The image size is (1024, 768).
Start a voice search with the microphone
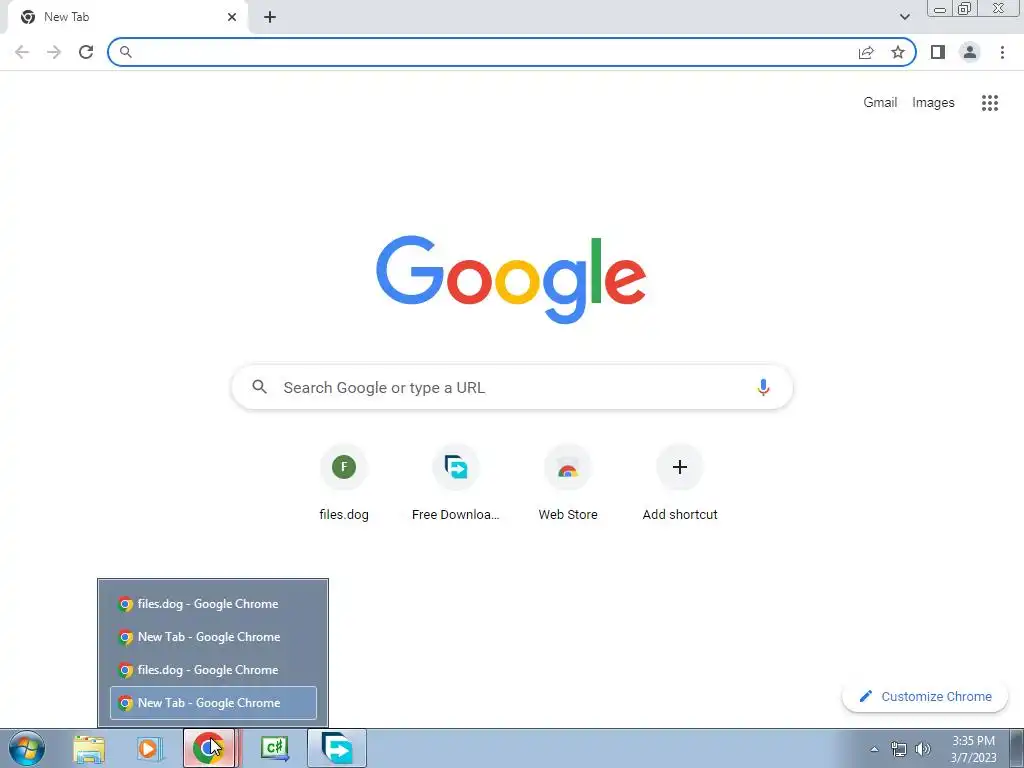click(x=763, y=387)
